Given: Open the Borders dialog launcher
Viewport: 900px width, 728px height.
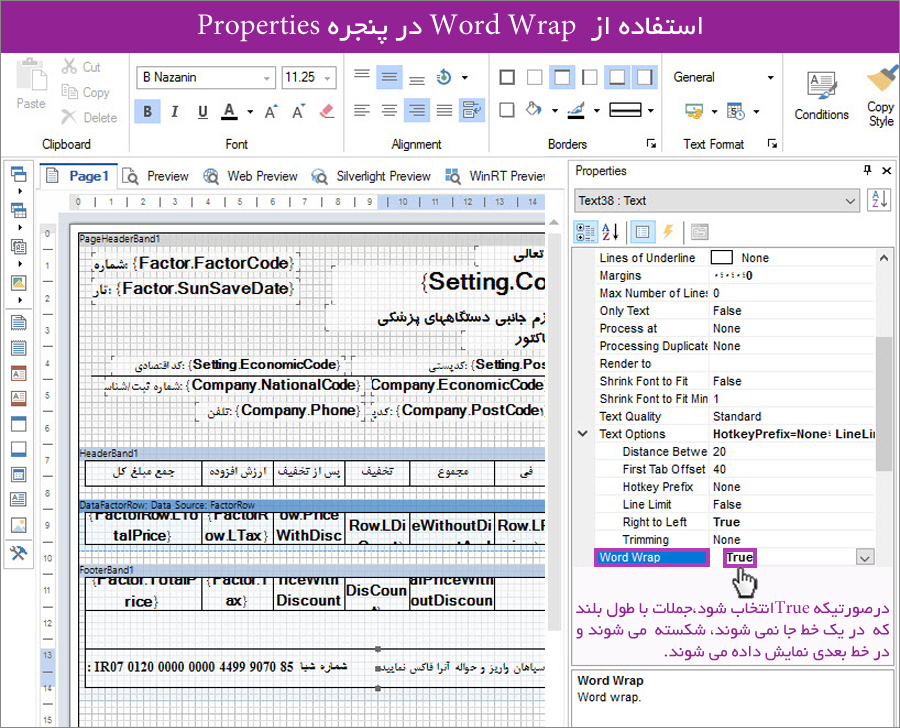Looking at the screenshot, I should (x=651, y=144).
